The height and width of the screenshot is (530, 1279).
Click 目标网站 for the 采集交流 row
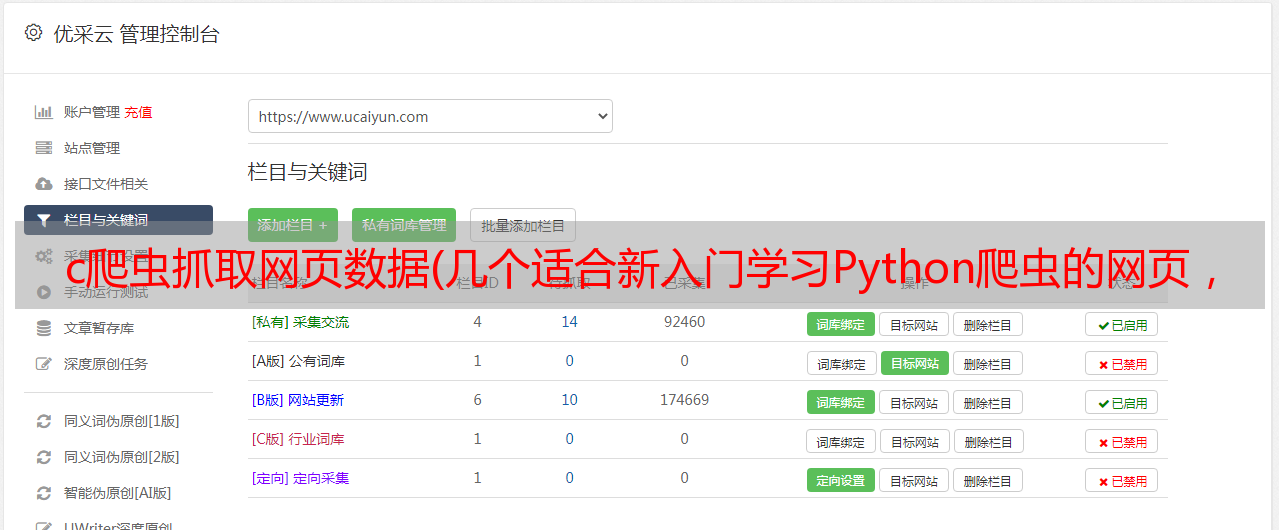tap(914, 324)
